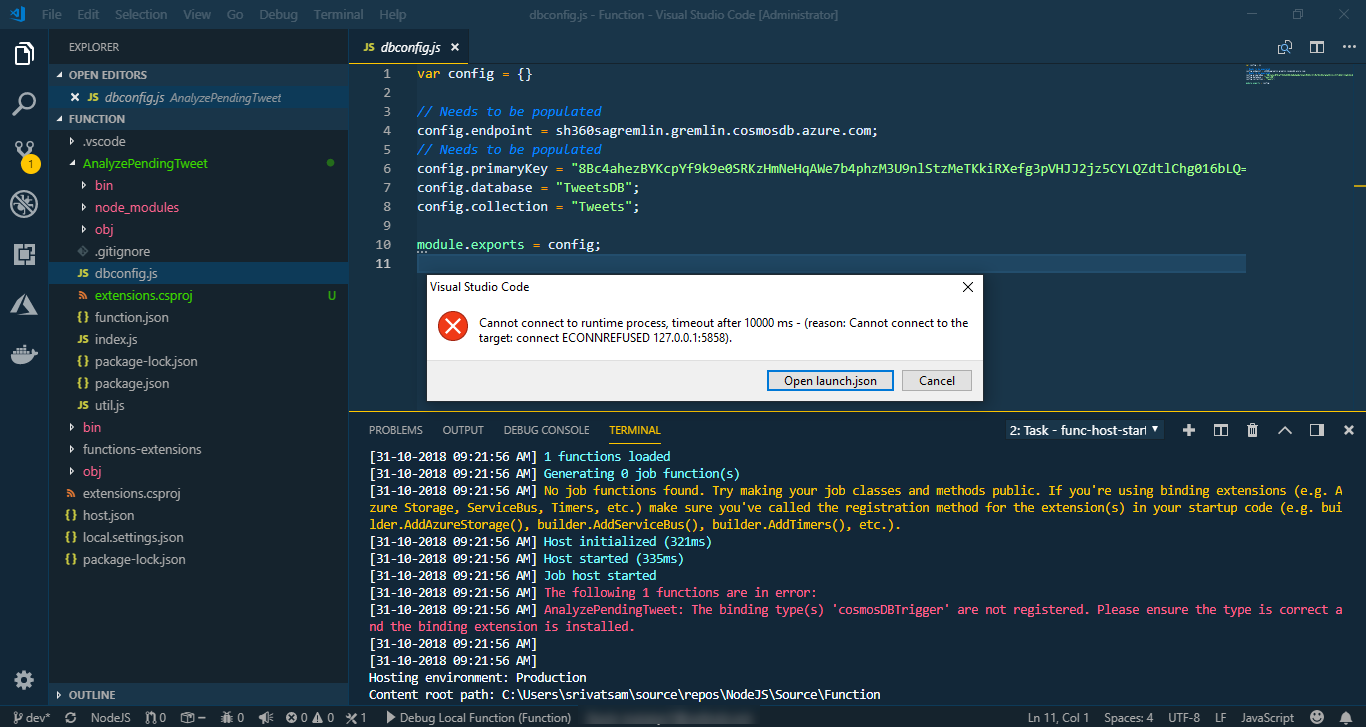Split the terminal pane
The width and height of the screenshot is (1366, 727).
[1220, 430]
